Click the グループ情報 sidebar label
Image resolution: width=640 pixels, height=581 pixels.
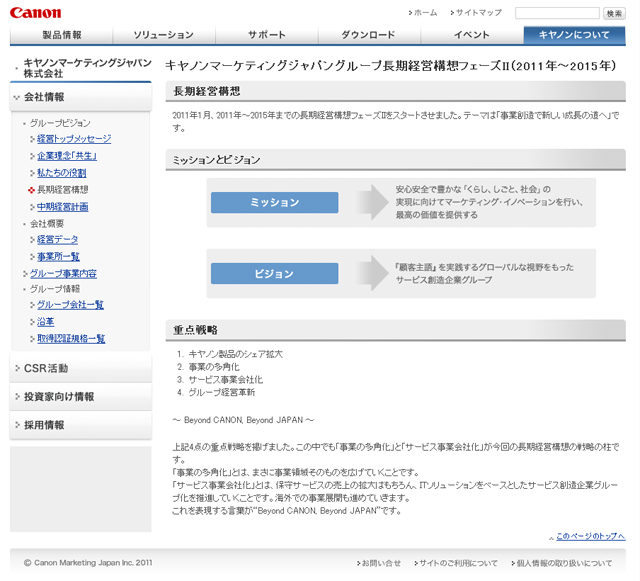pos(55,289)
